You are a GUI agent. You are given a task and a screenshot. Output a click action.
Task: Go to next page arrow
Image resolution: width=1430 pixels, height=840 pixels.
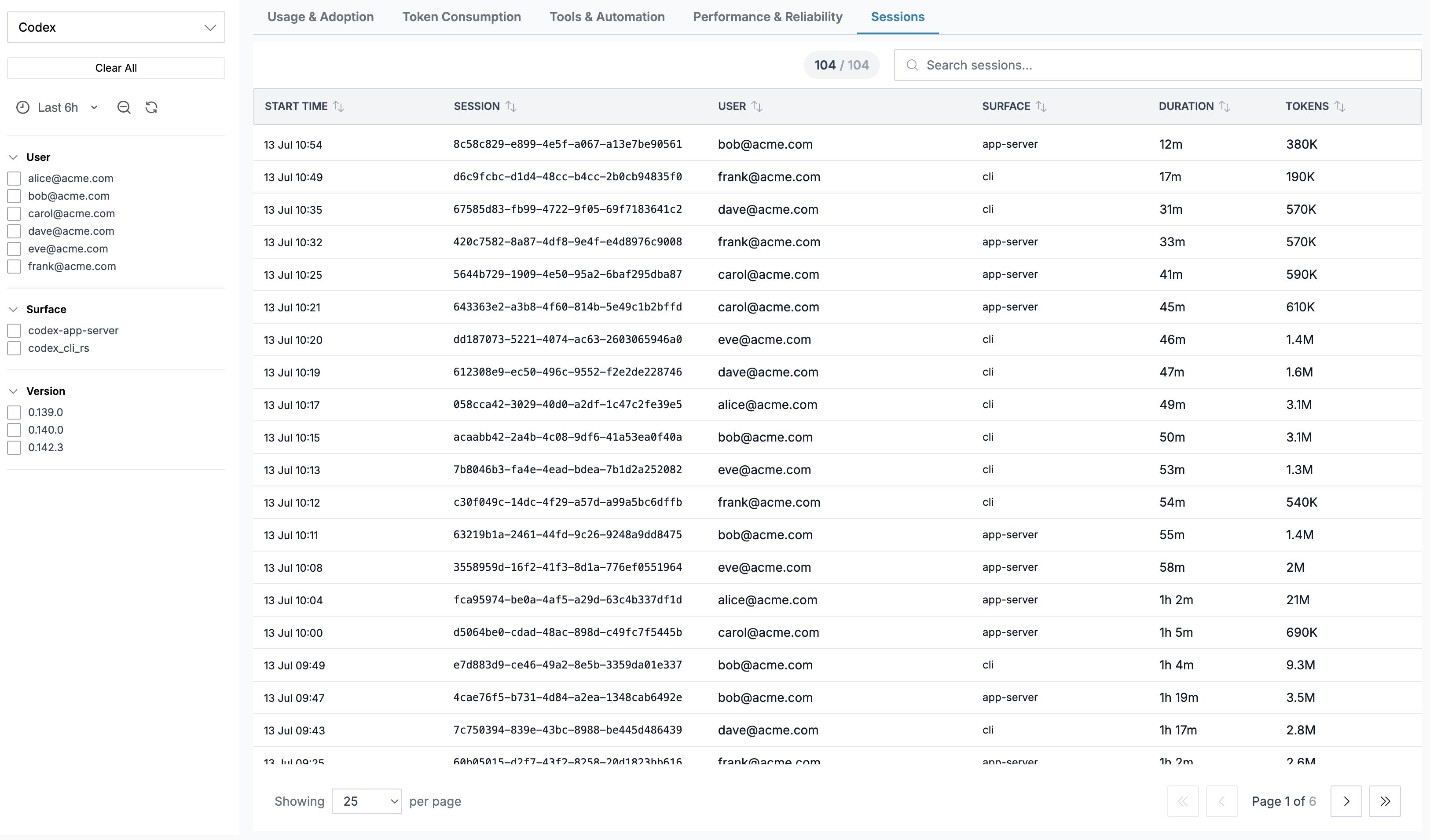[1346, 801]
